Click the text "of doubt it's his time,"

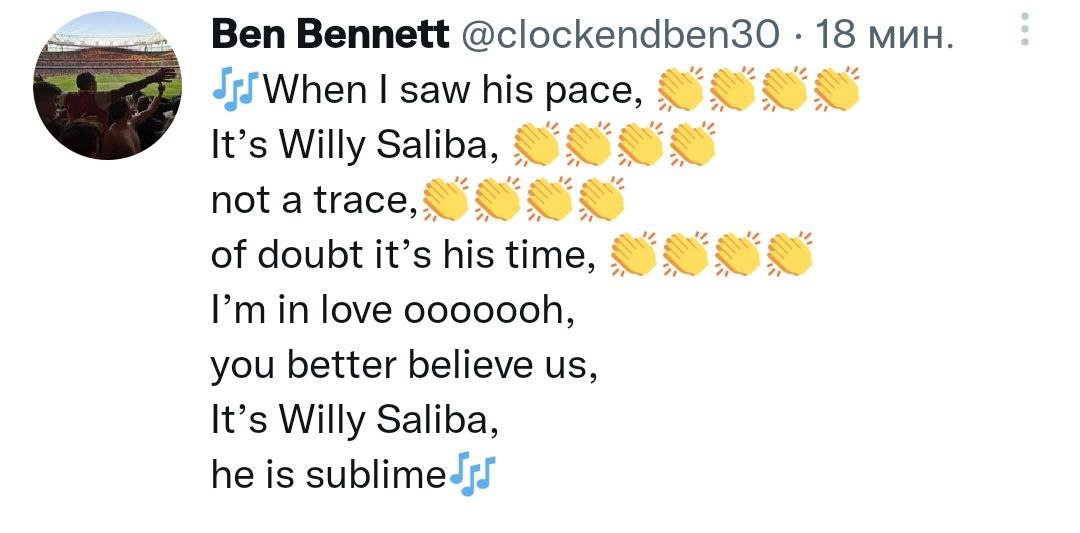pos(402,257)
